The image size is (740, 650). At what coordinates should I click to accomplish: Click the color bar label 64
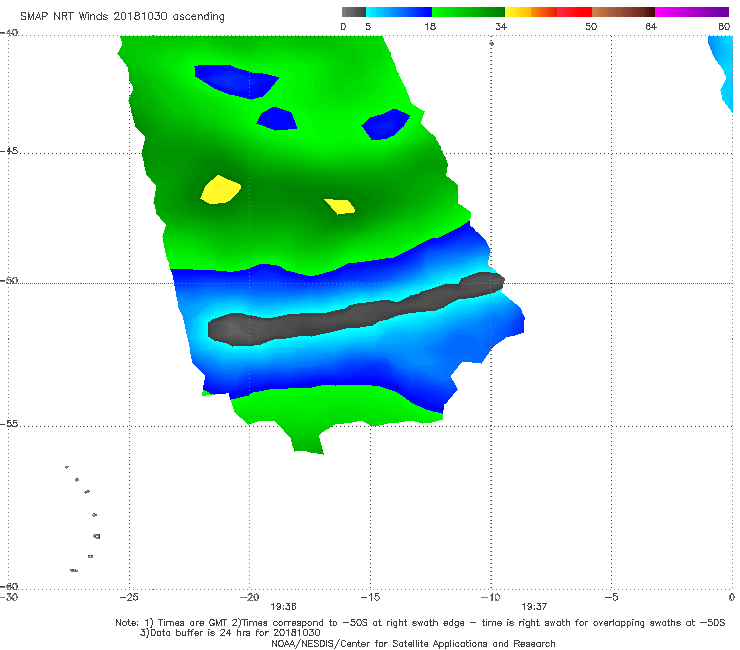tap(651, 26)
